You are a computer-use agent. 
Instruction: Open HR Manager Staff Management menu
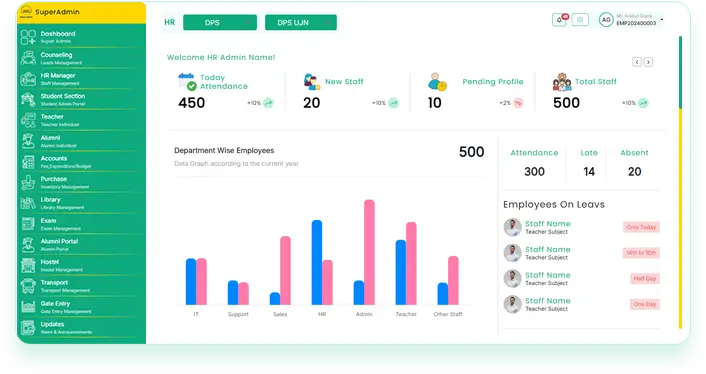click(81, 79)
